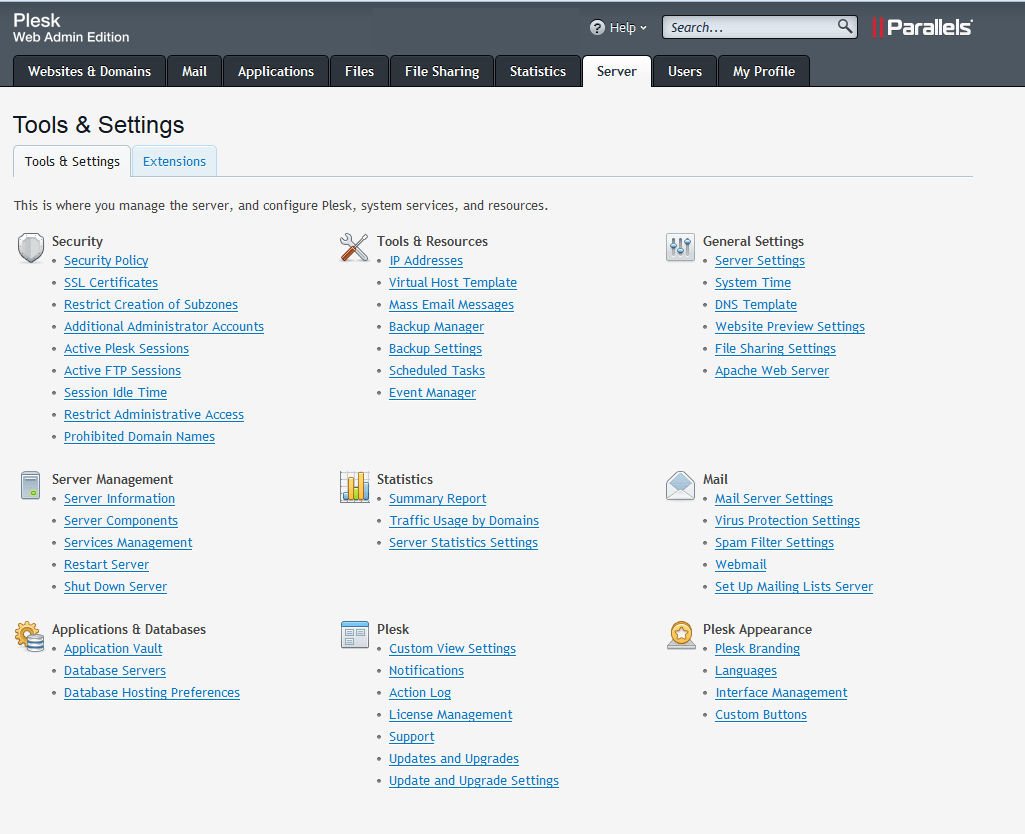Click the General Settings sliders icon
This screenshot has width=1025, height=834.
[x=681, y=247]
